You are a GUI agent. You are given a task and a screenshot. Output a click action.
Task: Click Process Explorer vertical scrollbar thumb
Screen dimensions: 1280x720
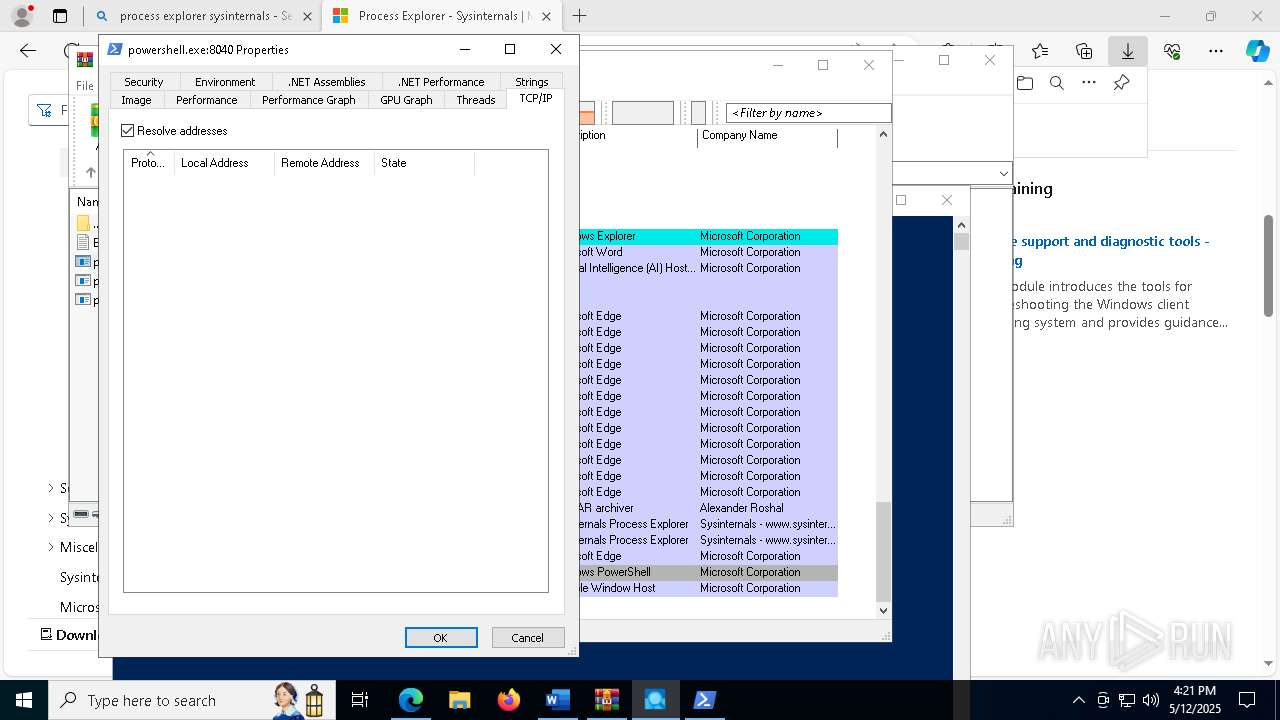(883, 551)
